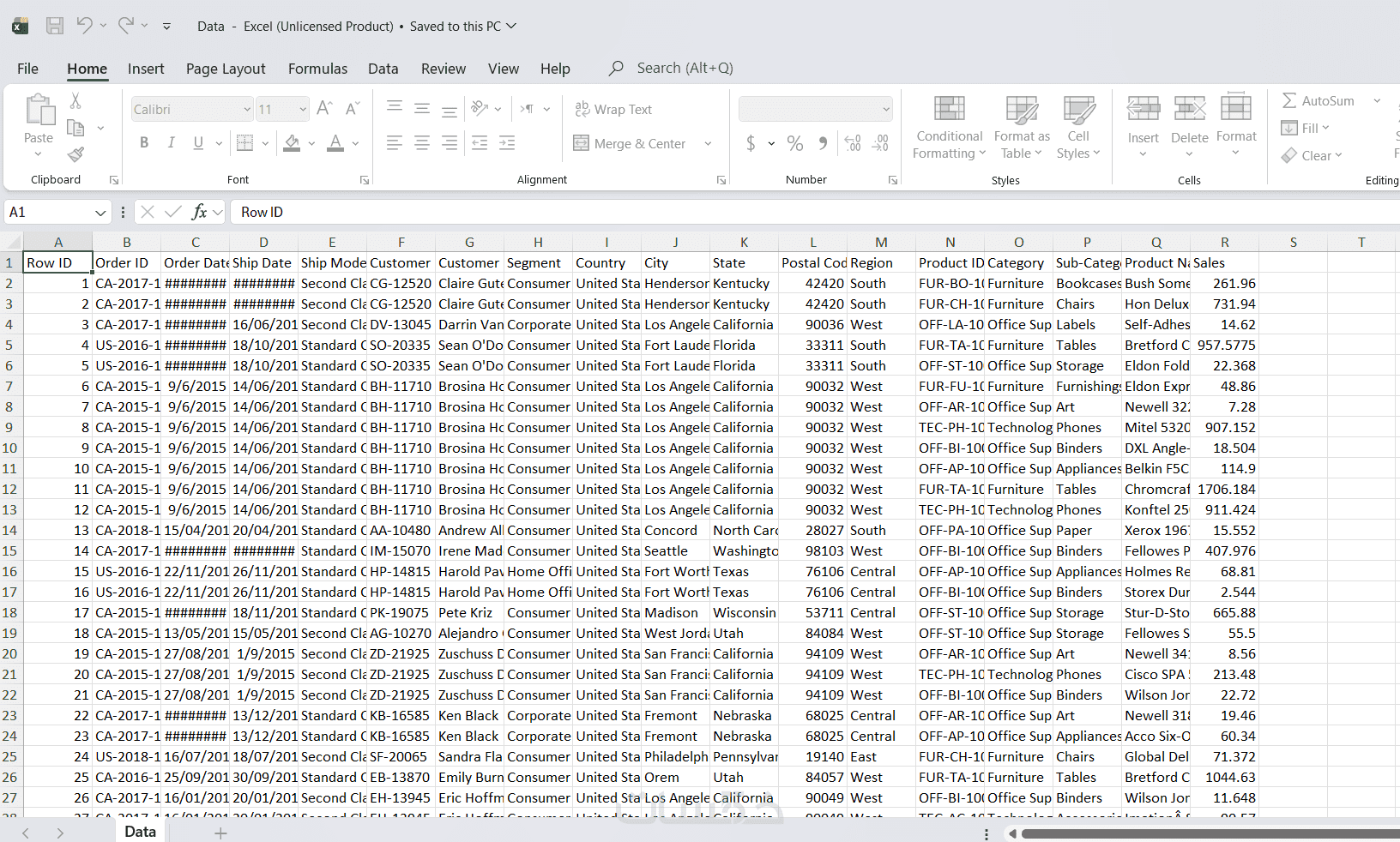Apply the red Font Color
Viewport: 1400px width, 842px height.
(x=335, y=143)
